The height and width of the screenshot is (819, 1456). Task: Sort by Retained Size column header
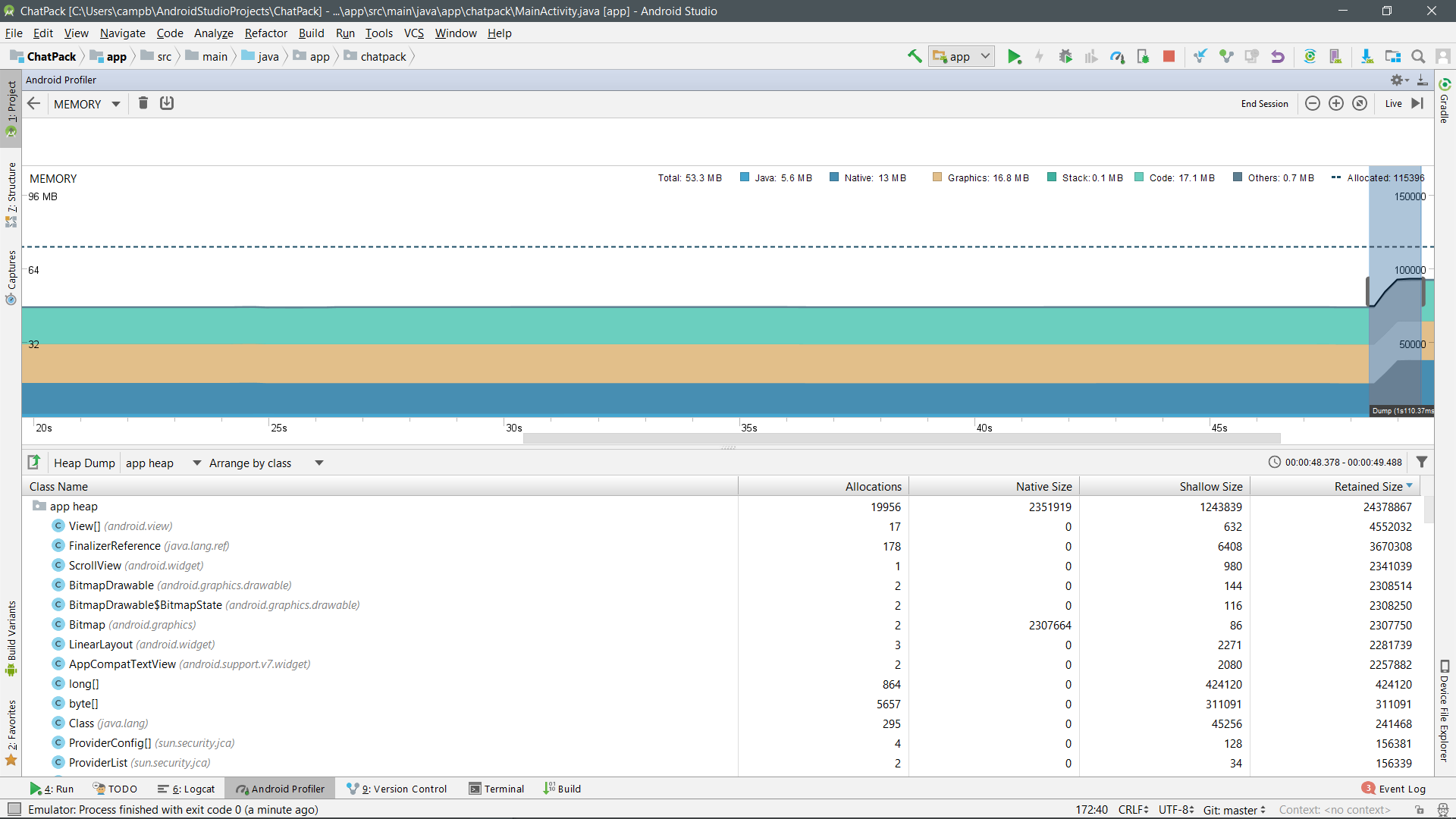pos(1368,486)
